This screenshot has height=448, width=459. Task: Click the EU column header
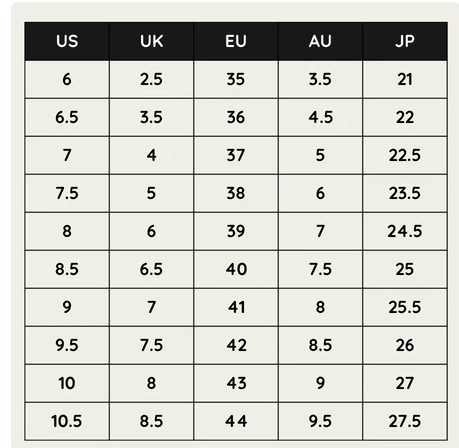[x=236, y=41]
